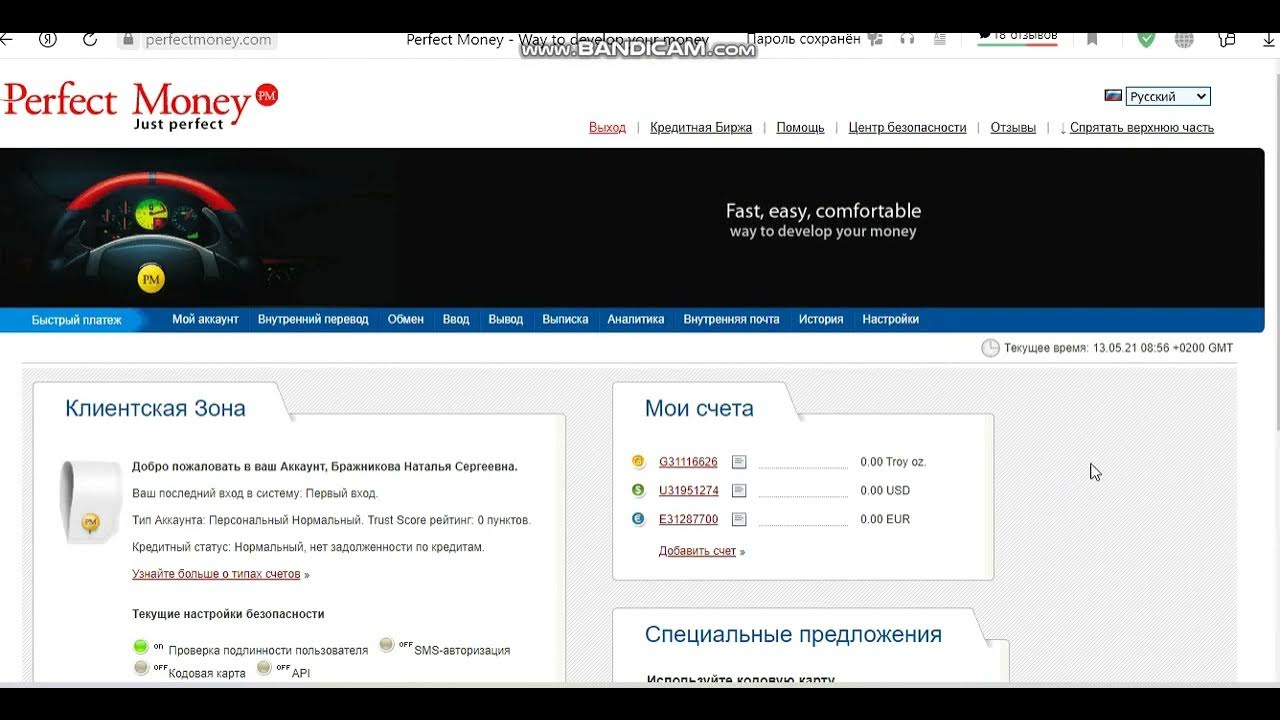Click the headphones read-aloud icon
1280x720 pixels.
tap(908, 40)
